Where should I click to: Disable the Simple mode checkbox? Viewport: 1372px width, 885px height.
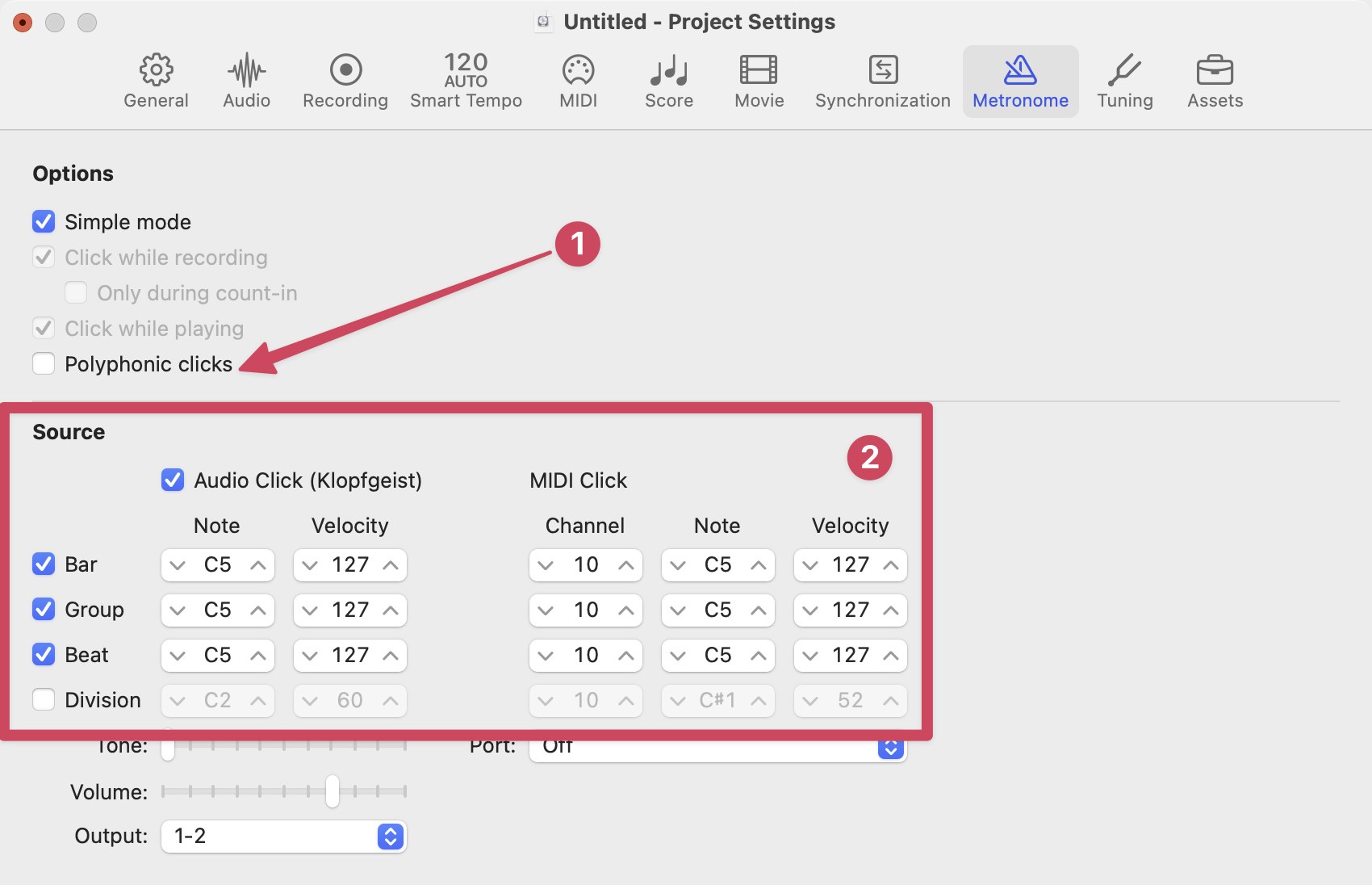pos(44,221)
